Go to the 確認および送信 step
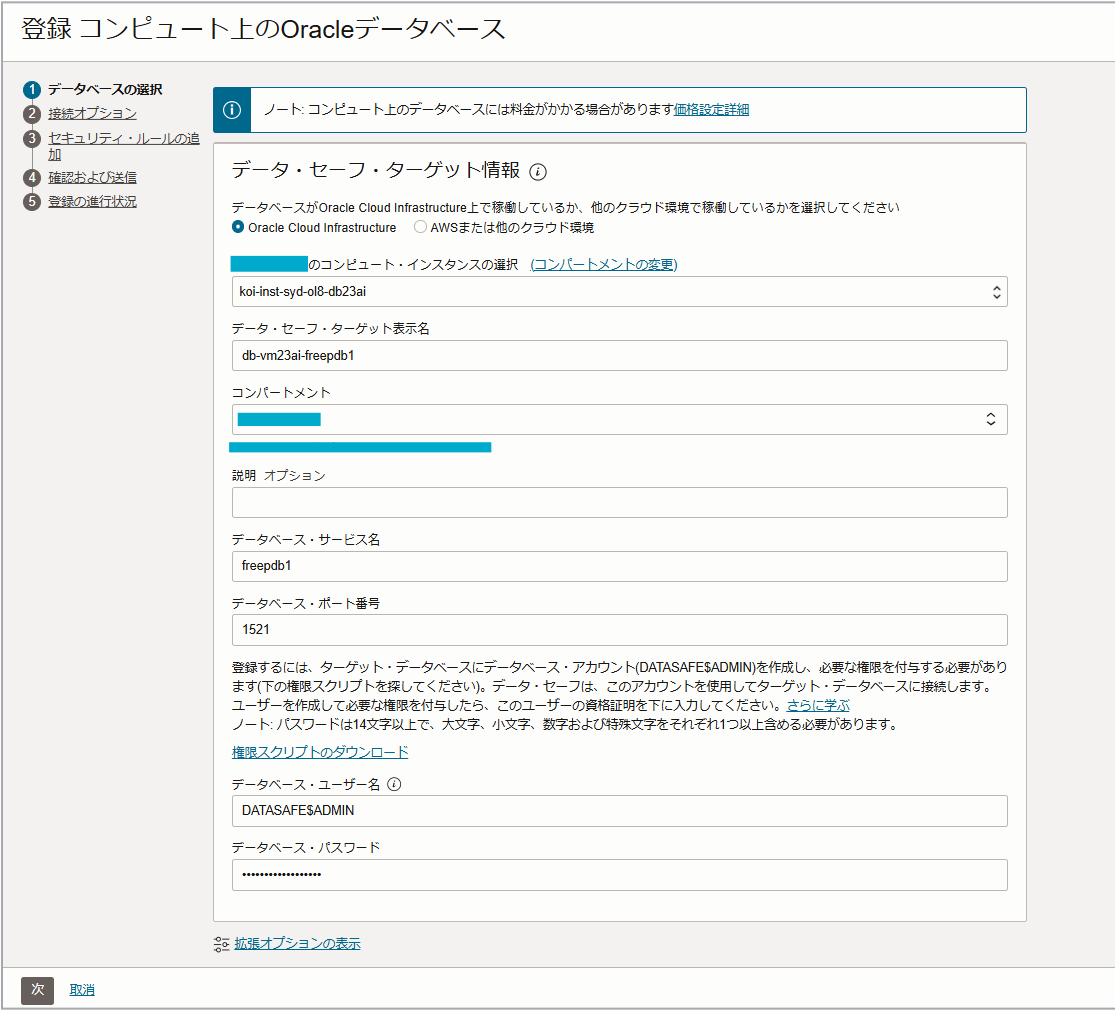The image size is (1115, 1010). (x=82, y=178)
